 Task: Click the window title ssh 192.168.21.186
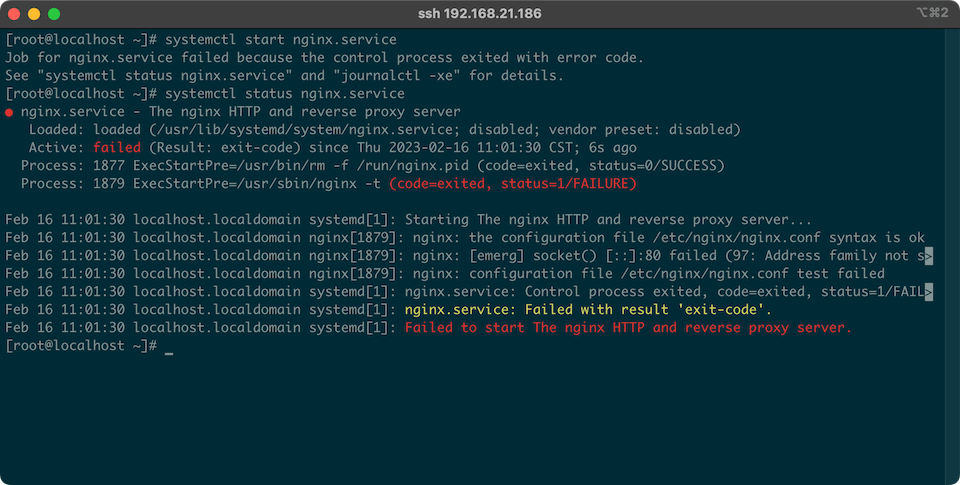coord(479,15)
